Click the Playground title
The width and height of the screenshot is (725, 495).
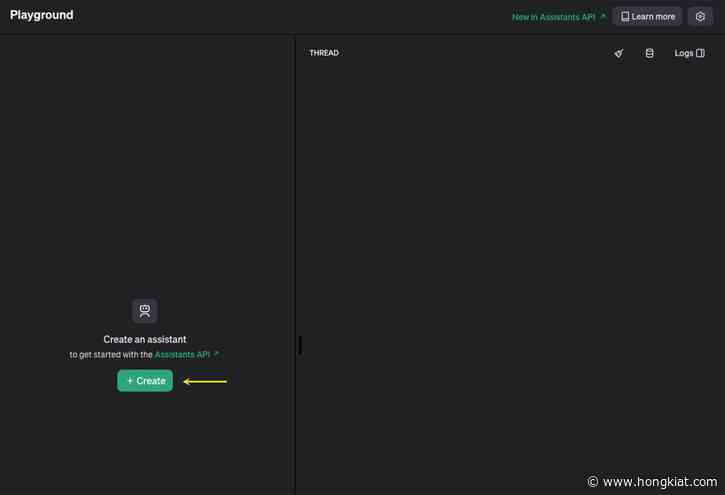42,15
